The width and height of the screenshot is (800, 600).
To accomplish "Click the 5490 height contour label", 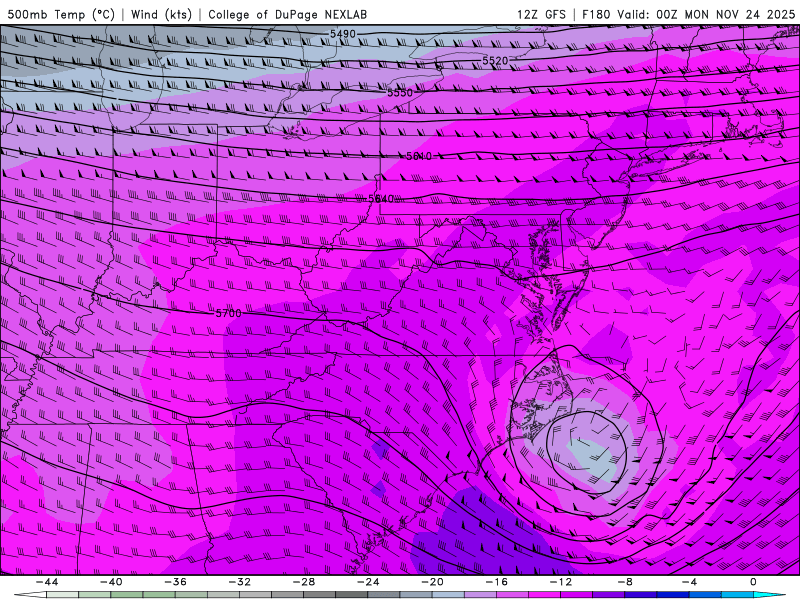I will (x=342, y=34).
